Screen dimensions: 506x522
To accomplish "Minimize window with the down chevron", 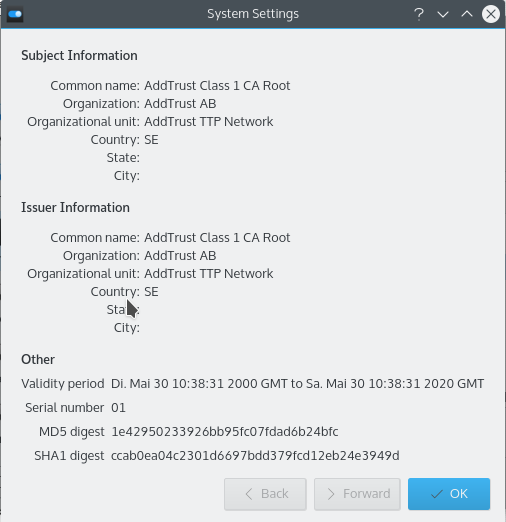I will pyautogui.click(x=443, y=14).
